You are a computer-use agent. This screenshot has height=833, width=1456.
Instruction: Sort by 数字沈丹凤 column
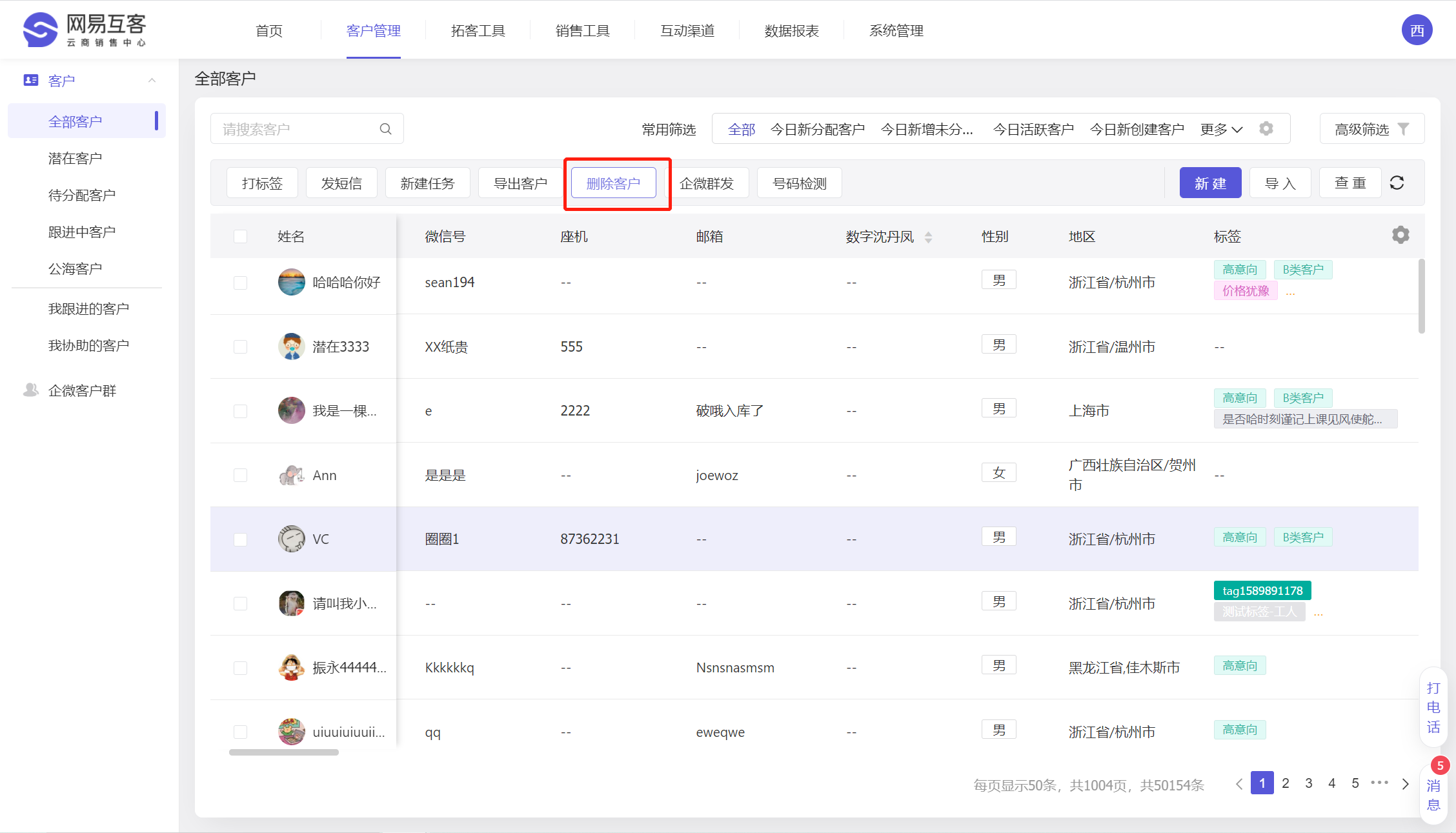point(928,237)
